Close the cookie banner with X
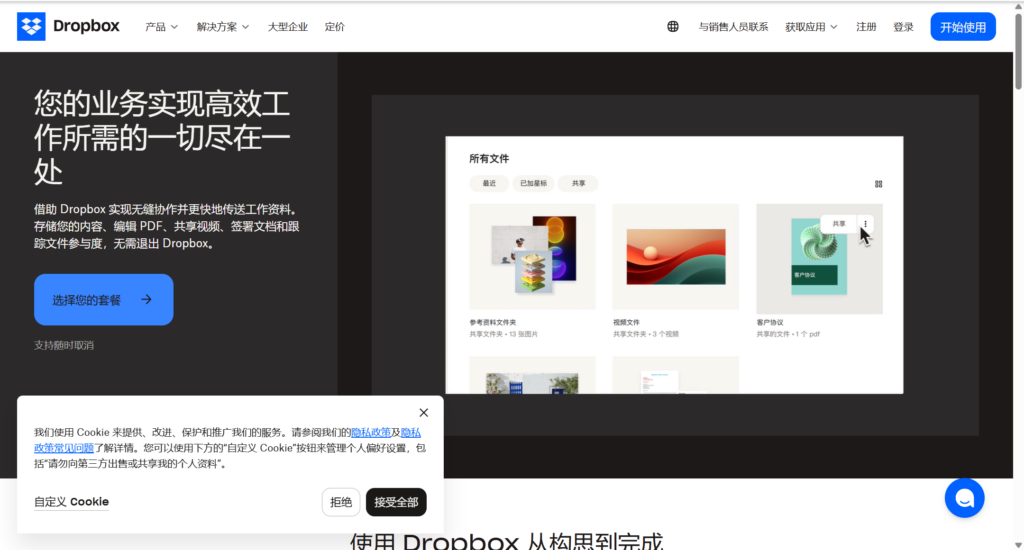 click(424, 413)
